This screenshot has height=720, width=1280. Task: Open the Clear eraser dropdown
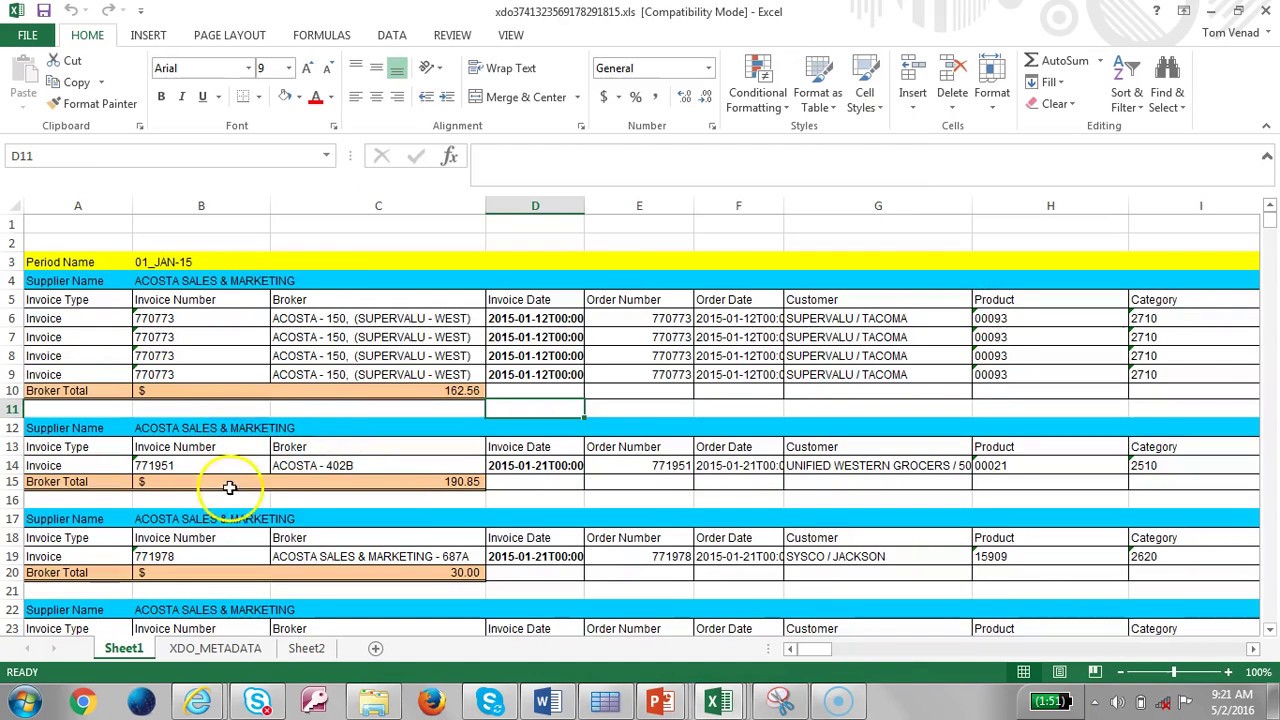[x=1050, y=104]
